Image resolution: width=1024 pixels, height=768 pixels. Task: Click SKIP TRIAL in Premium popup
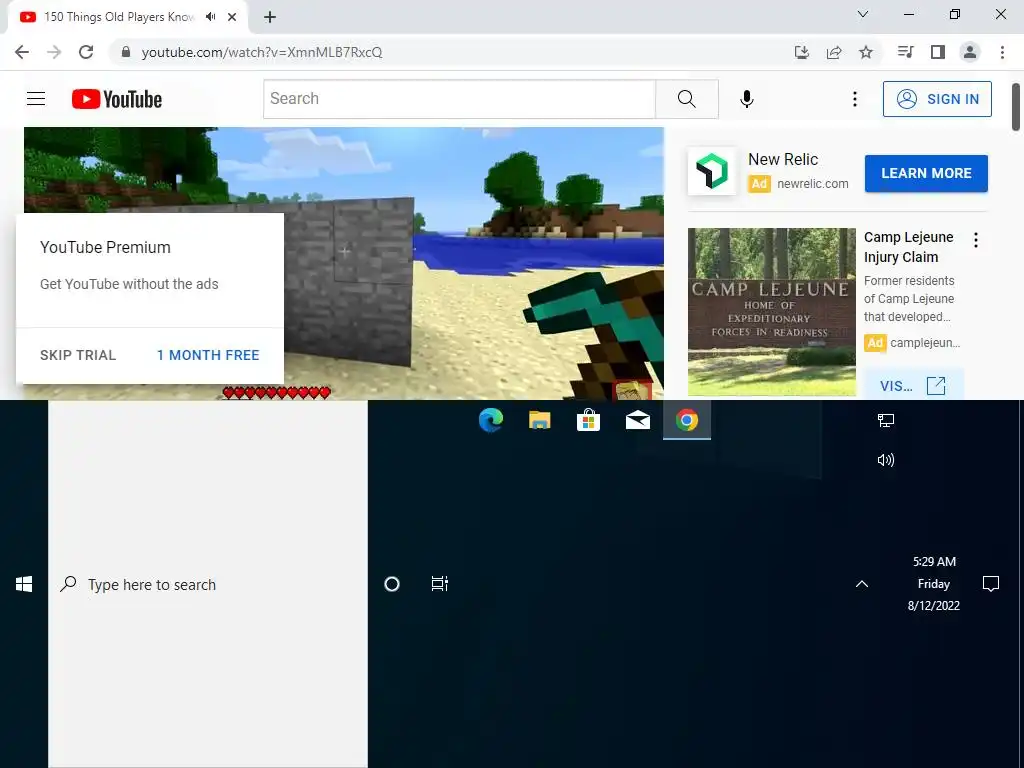click(x=78, y=355)
